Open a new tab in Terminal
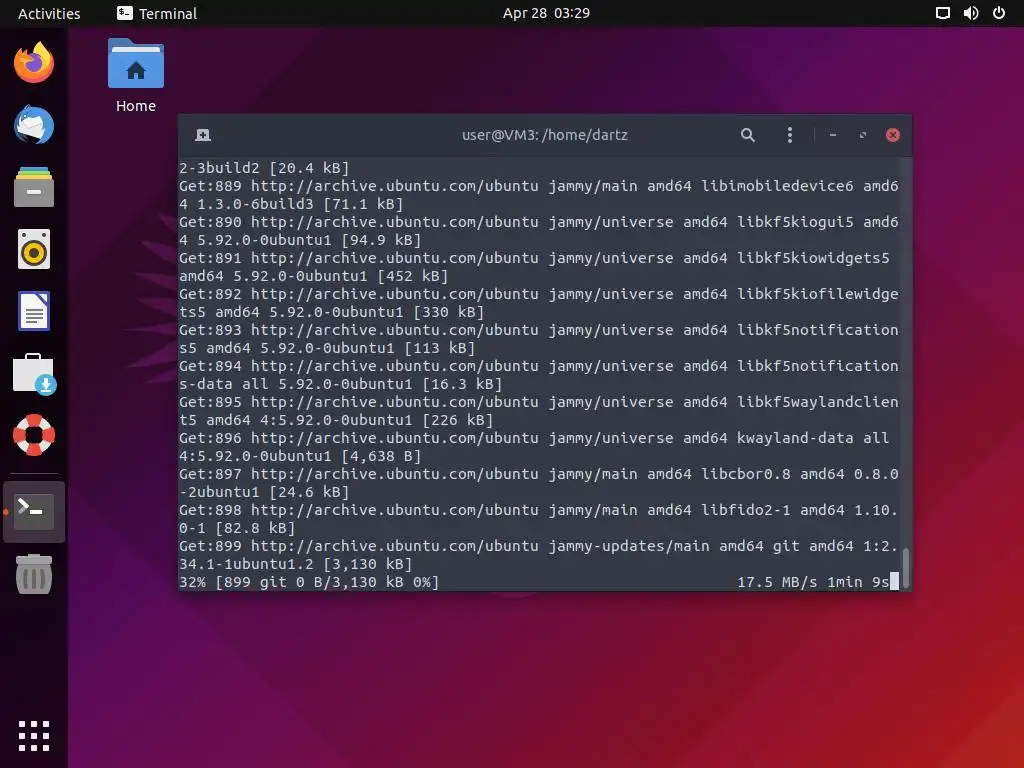 [203, 135]
